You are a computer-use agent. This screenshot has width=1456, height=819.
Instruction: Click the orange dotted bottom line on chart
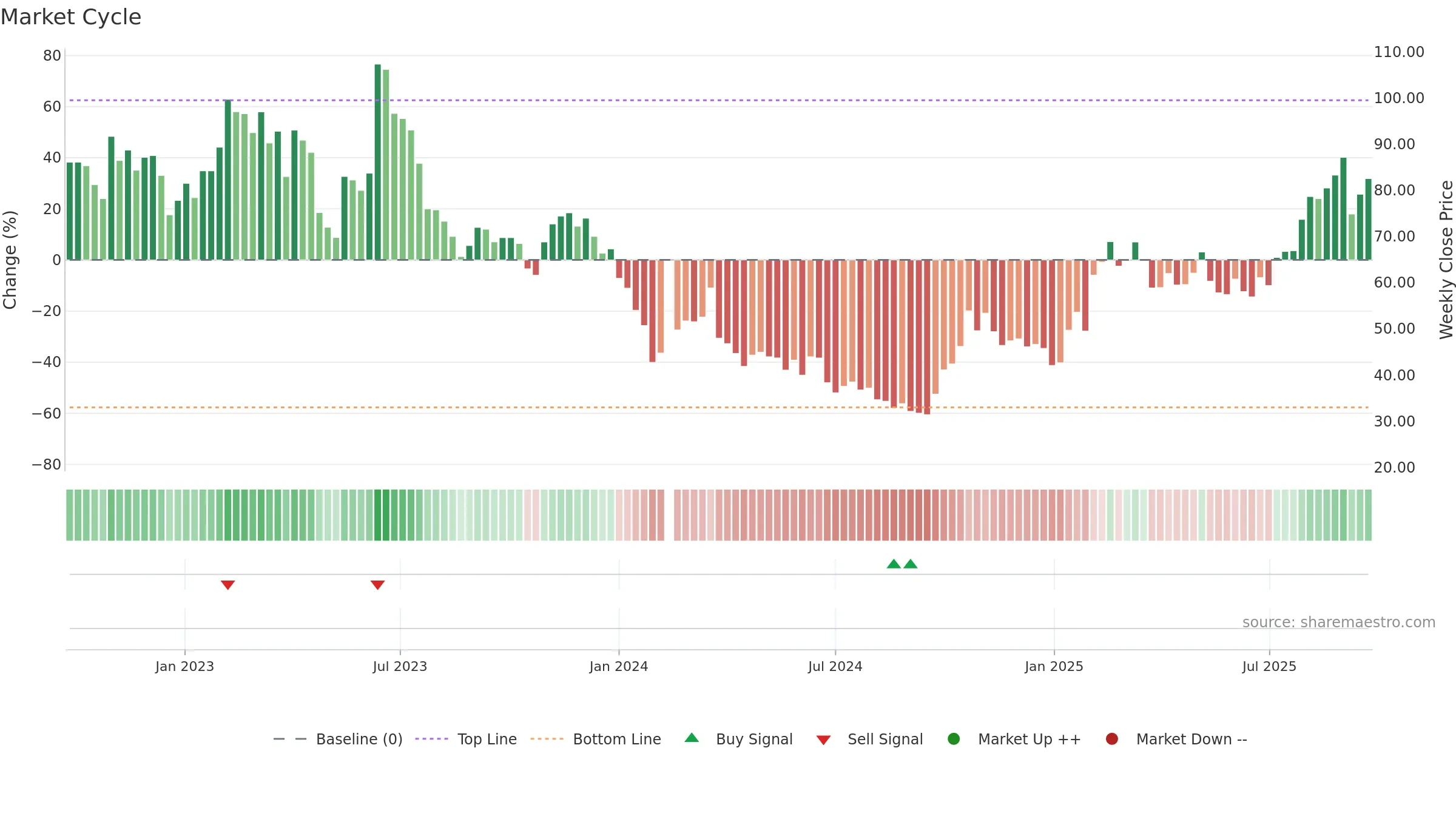point(719,407)
